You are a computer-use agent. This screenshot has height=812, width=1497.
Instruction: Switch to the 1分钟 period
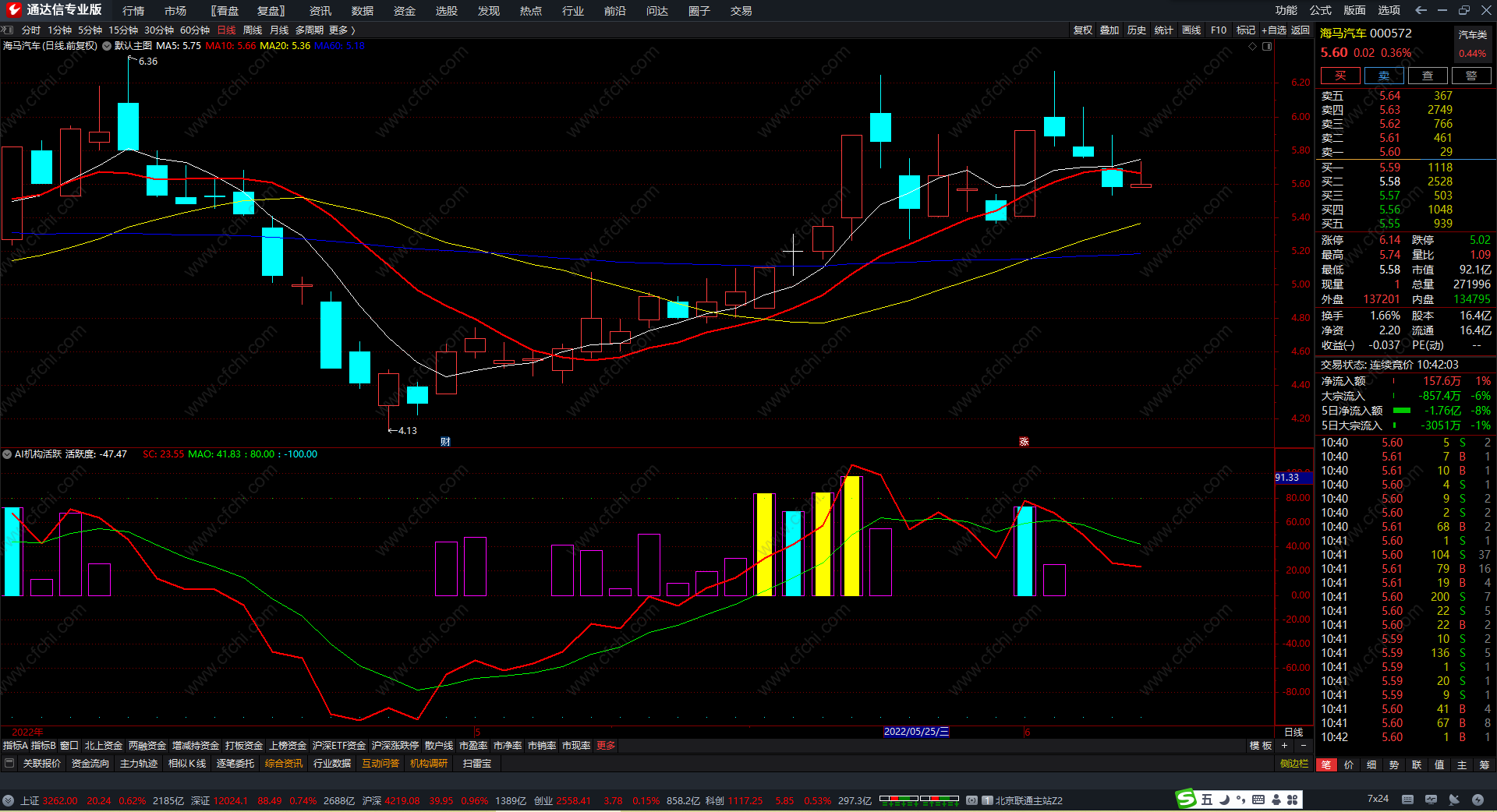(x=60, y=30)
